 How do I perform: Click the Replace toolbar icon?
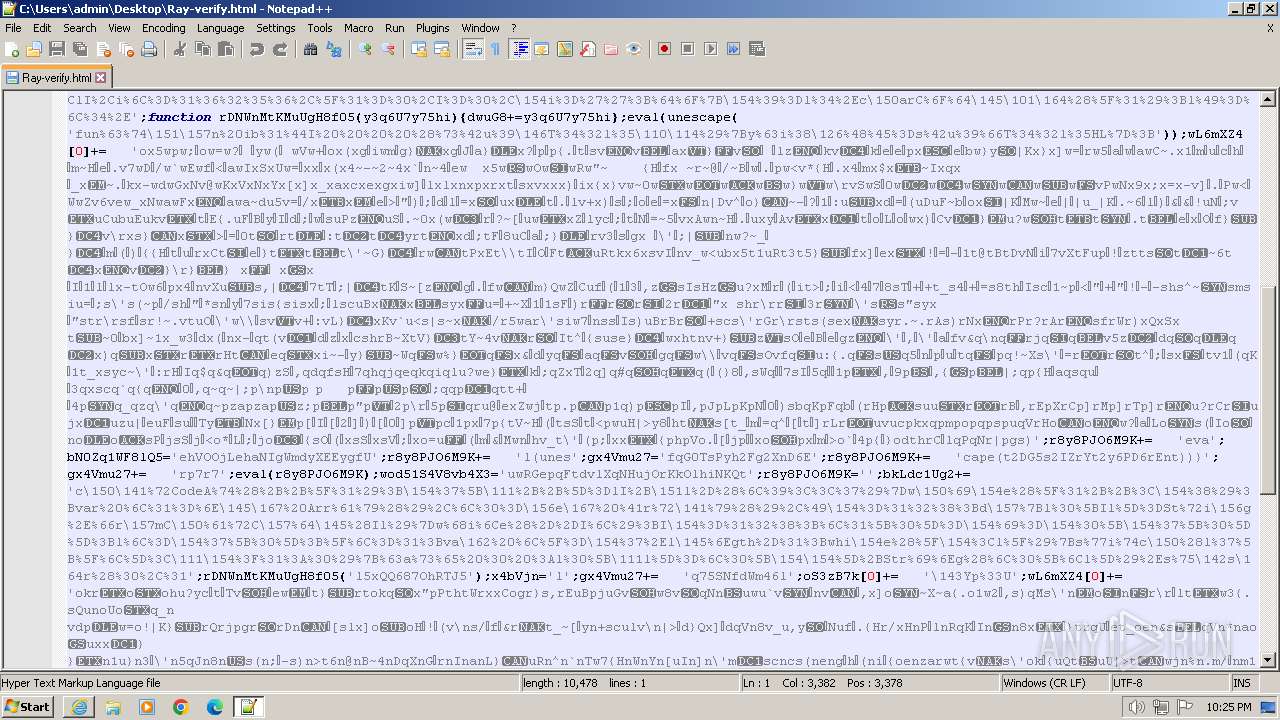click(333, 49)
